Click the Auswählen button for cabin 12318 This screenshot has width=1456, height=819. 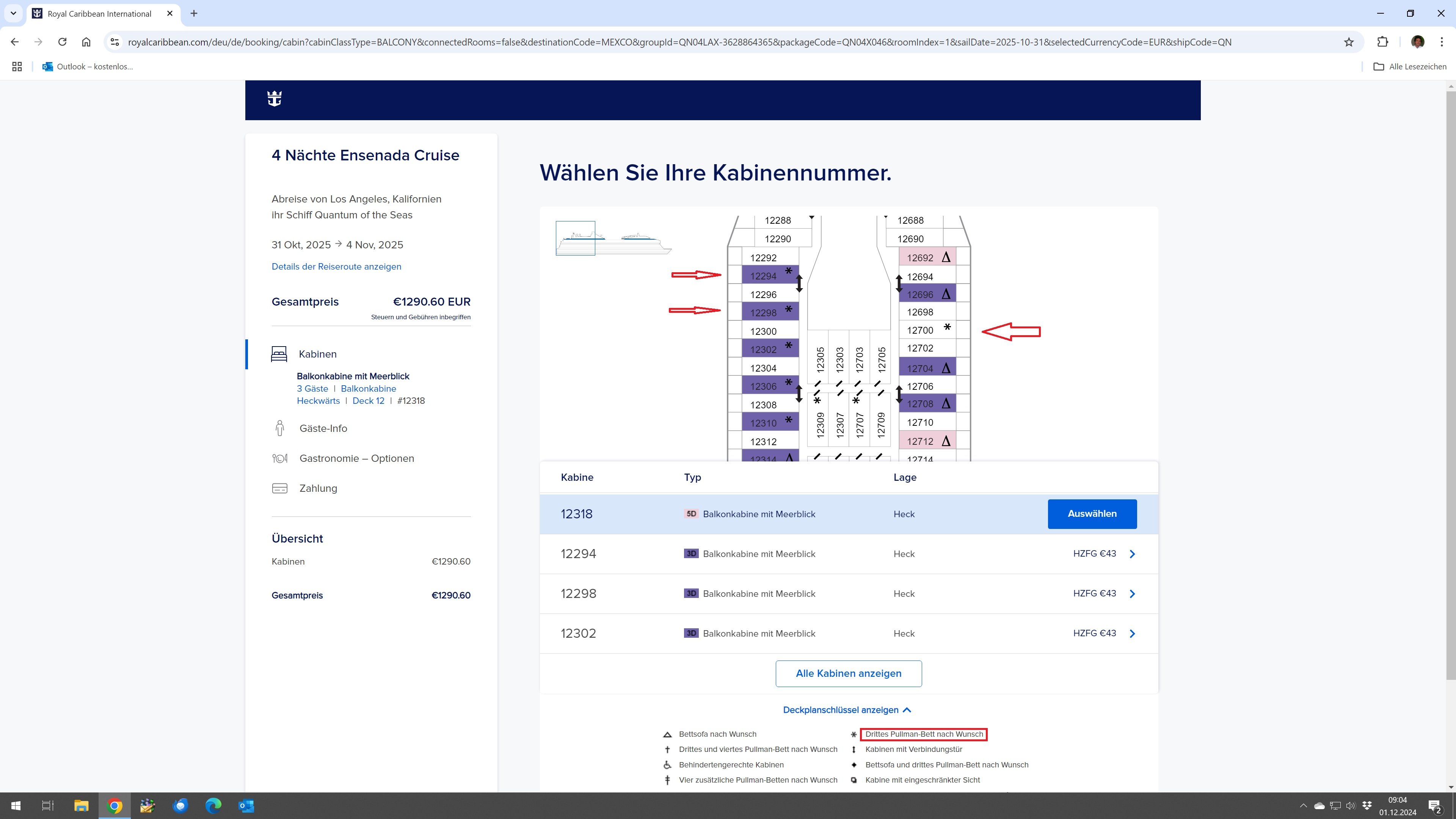1092,514
